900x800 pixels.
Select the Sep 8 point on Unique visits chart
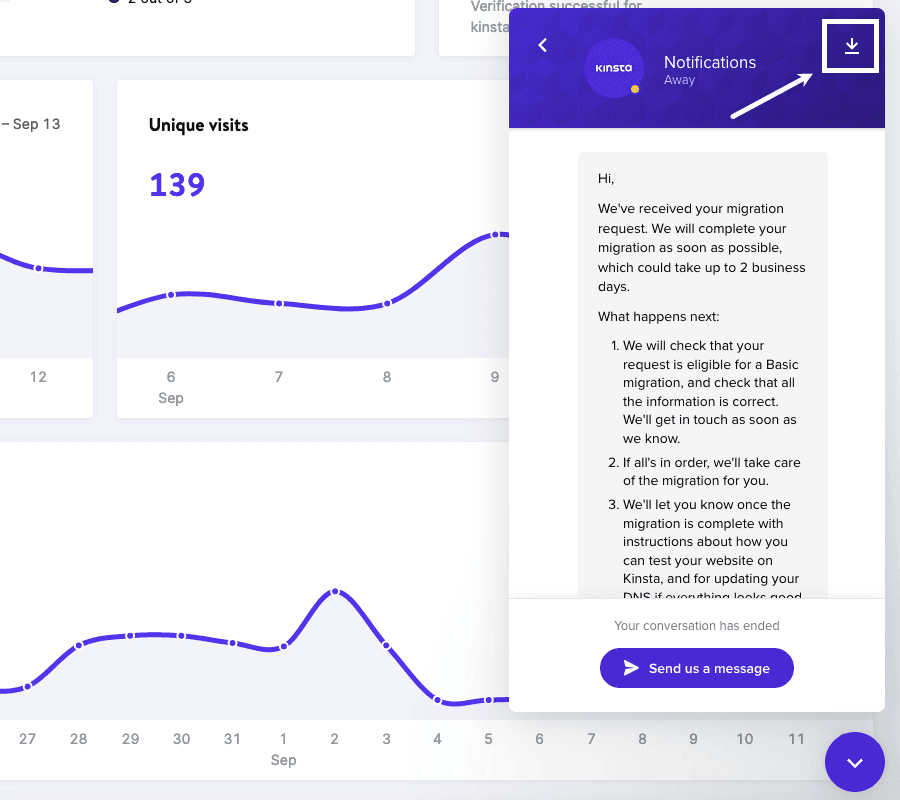point(387,303)
